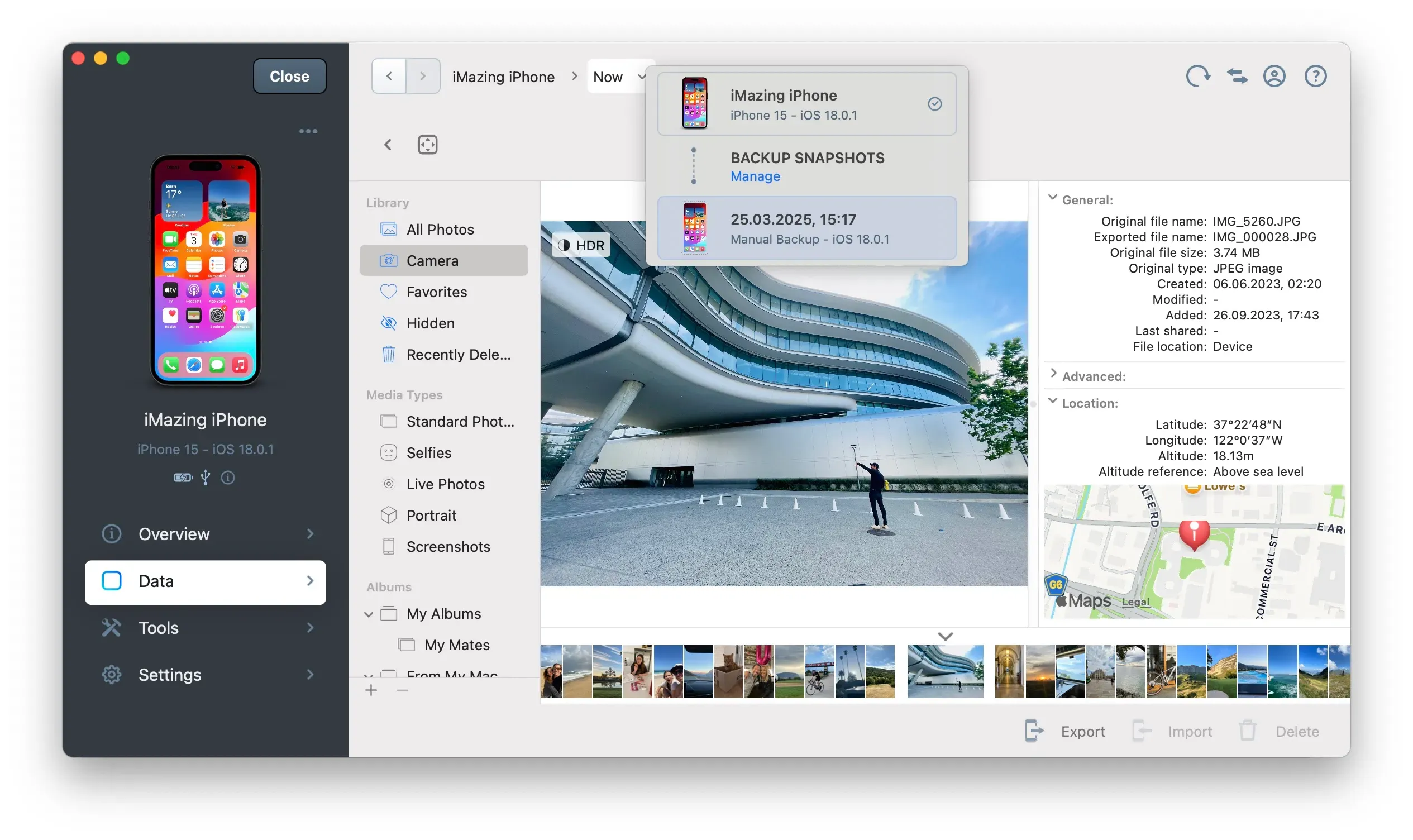
Task: Open the account profile icon
Action: point(1275,76)
